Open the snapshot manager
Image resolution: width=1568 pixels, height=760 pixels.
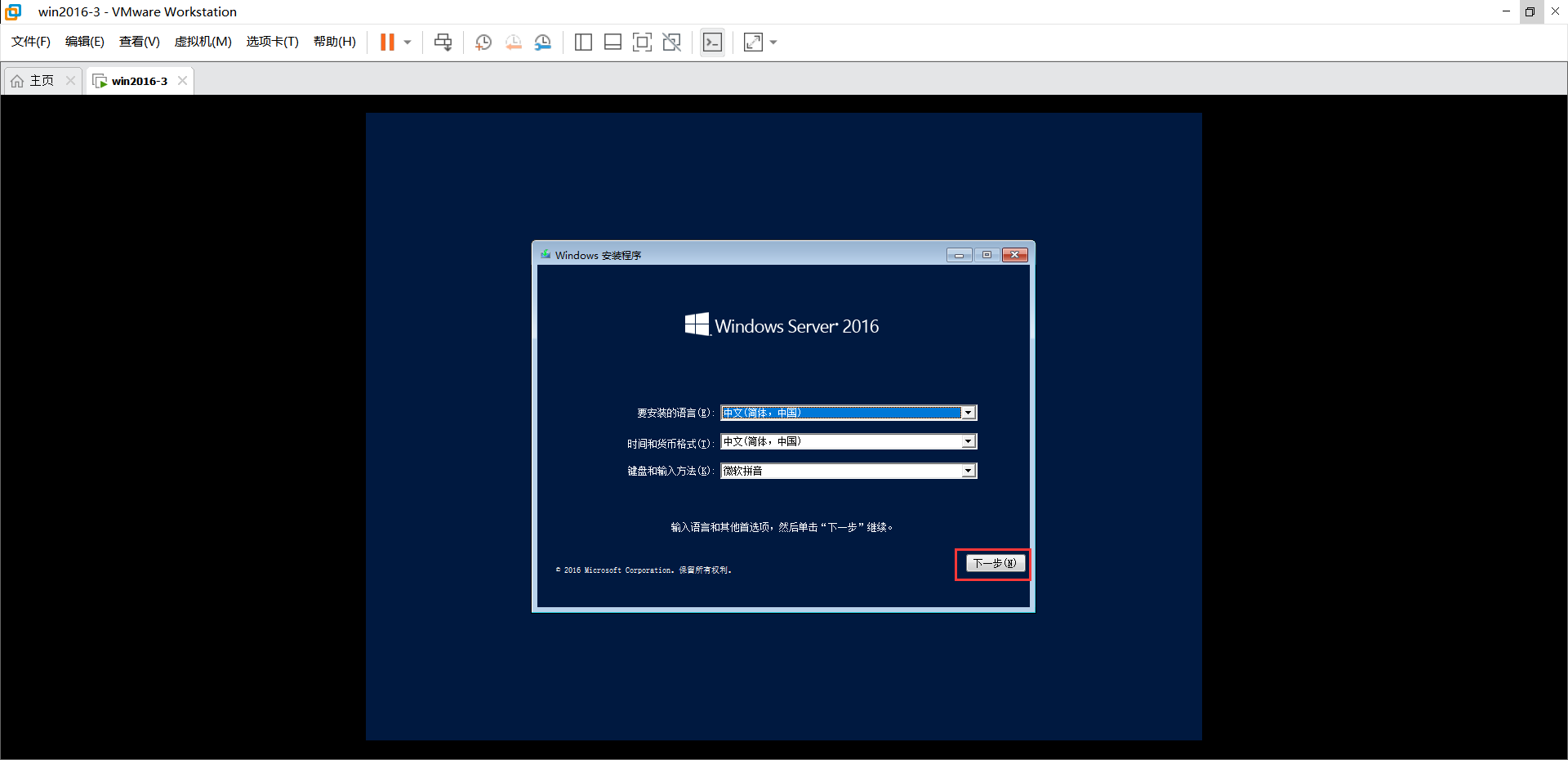click(543, 42)
